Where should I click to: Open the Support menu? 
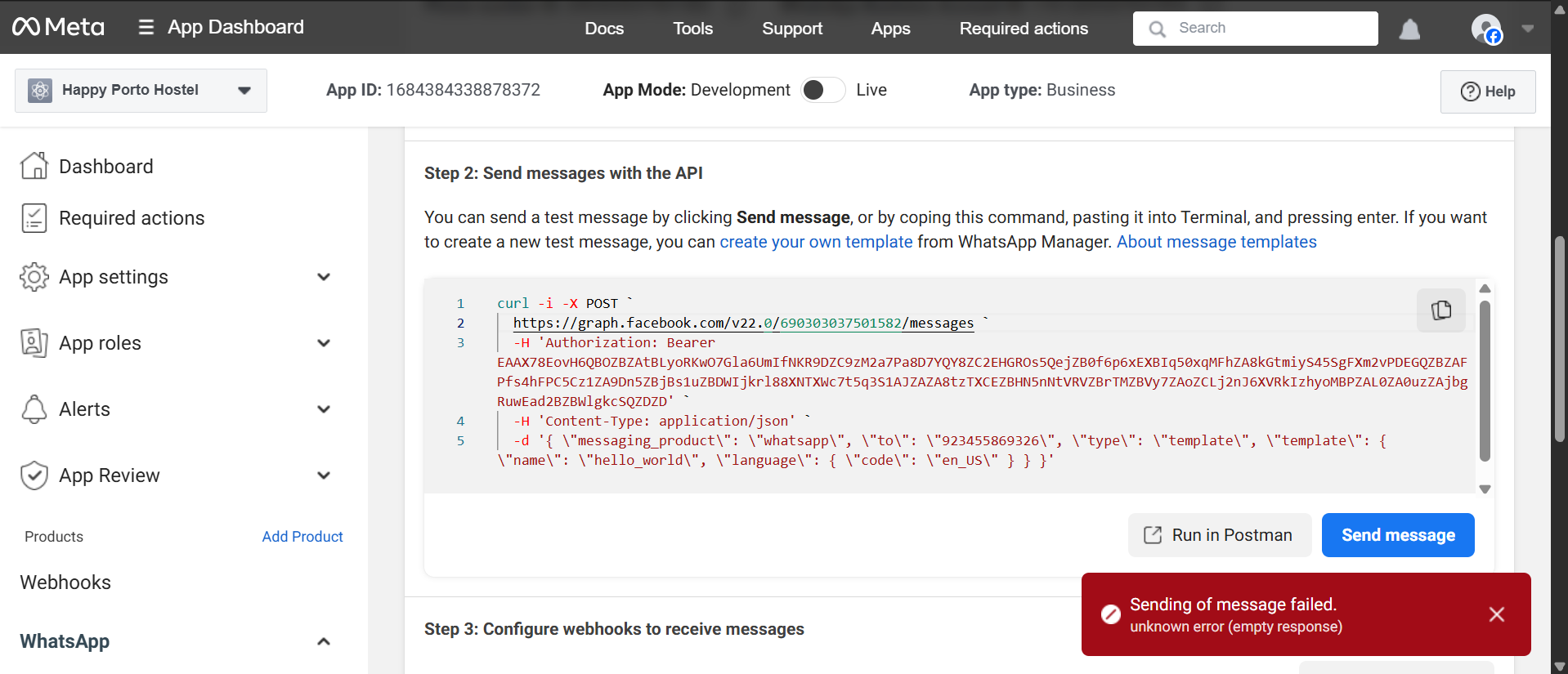point(792,29)
